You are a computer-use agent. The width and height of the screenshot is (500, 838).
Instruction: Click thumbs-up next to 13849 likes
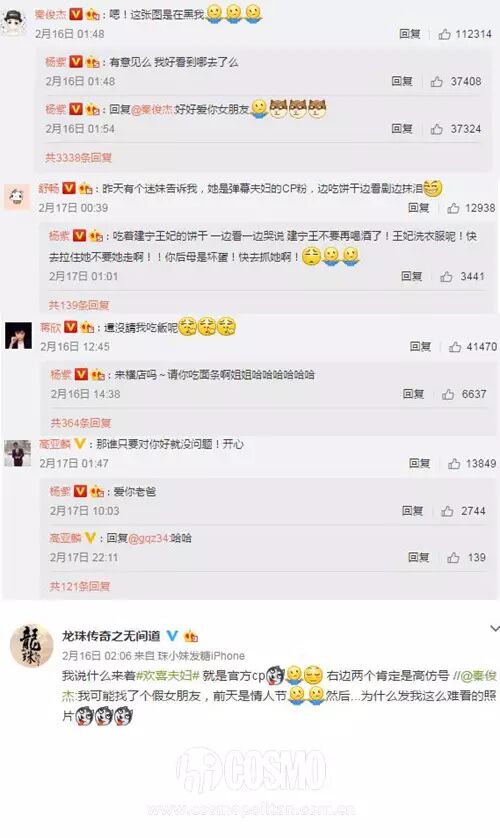454,463
